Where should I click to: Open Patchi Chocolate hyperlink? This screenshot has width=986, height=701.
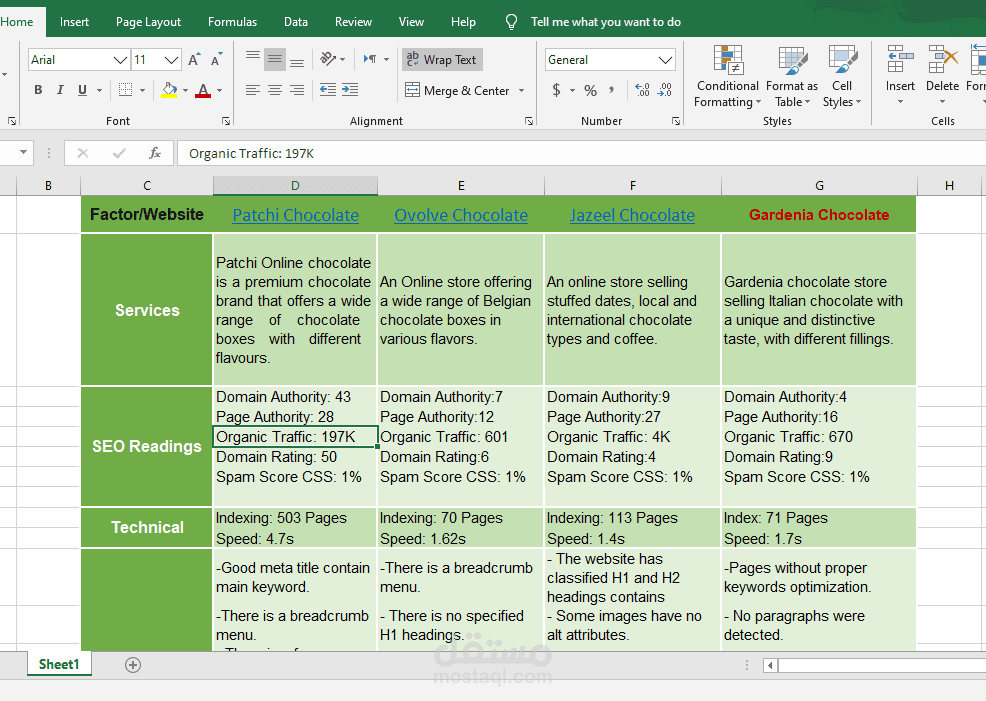(296, 215)
